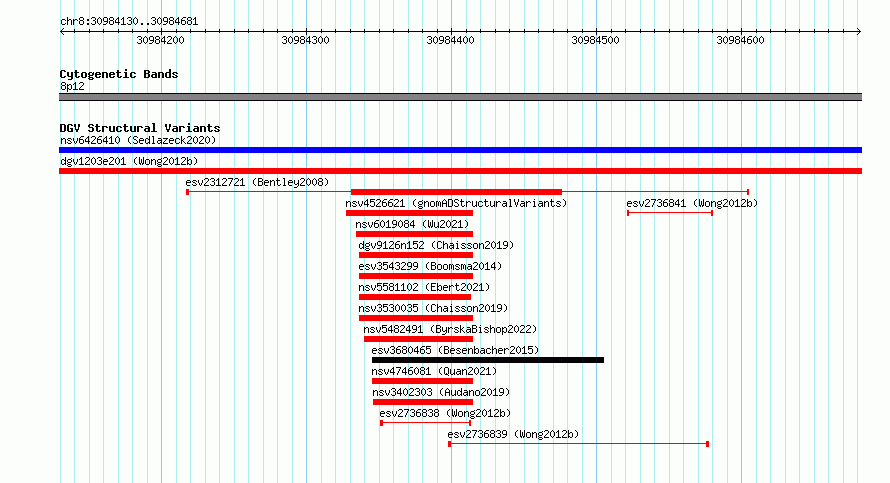Click the red bar under nsv4526621
890x483 pixels.
click(x=409, y=213)
